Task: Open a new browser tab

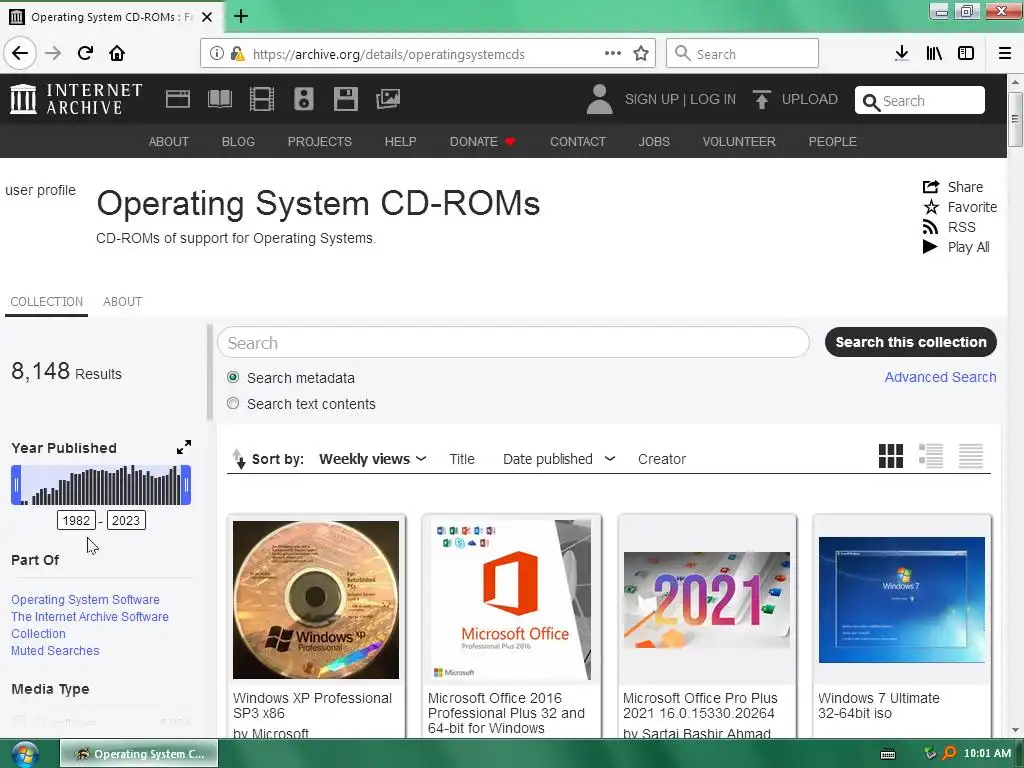Action: tap(241, 16)
